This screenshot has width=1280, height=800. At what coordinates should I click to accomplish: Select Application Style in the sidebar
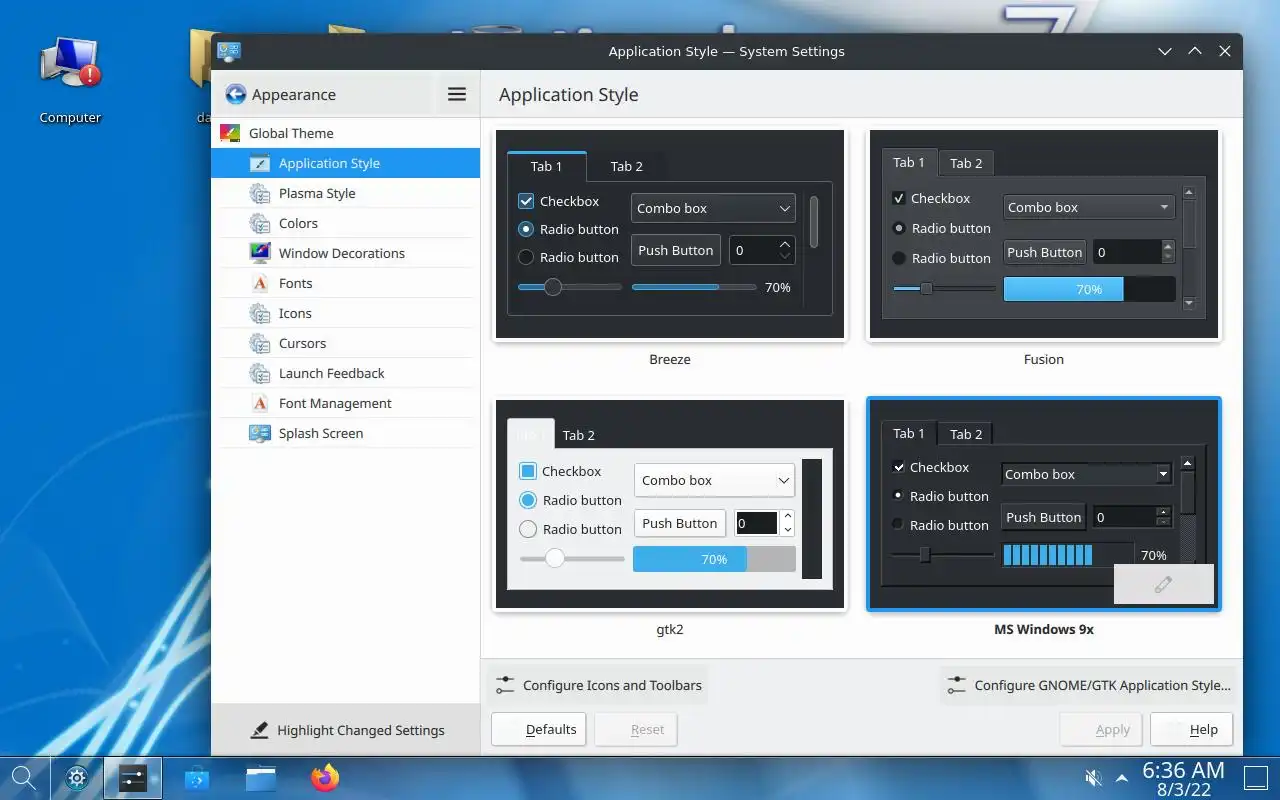click(345, 163)
